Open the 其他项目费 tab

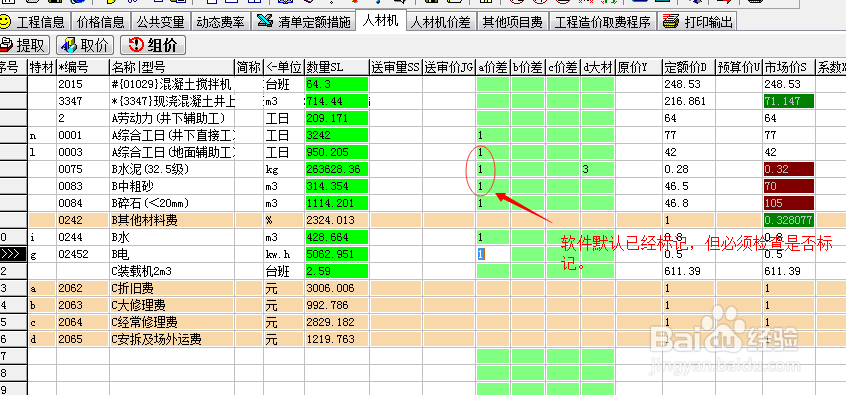click(512, 22)
